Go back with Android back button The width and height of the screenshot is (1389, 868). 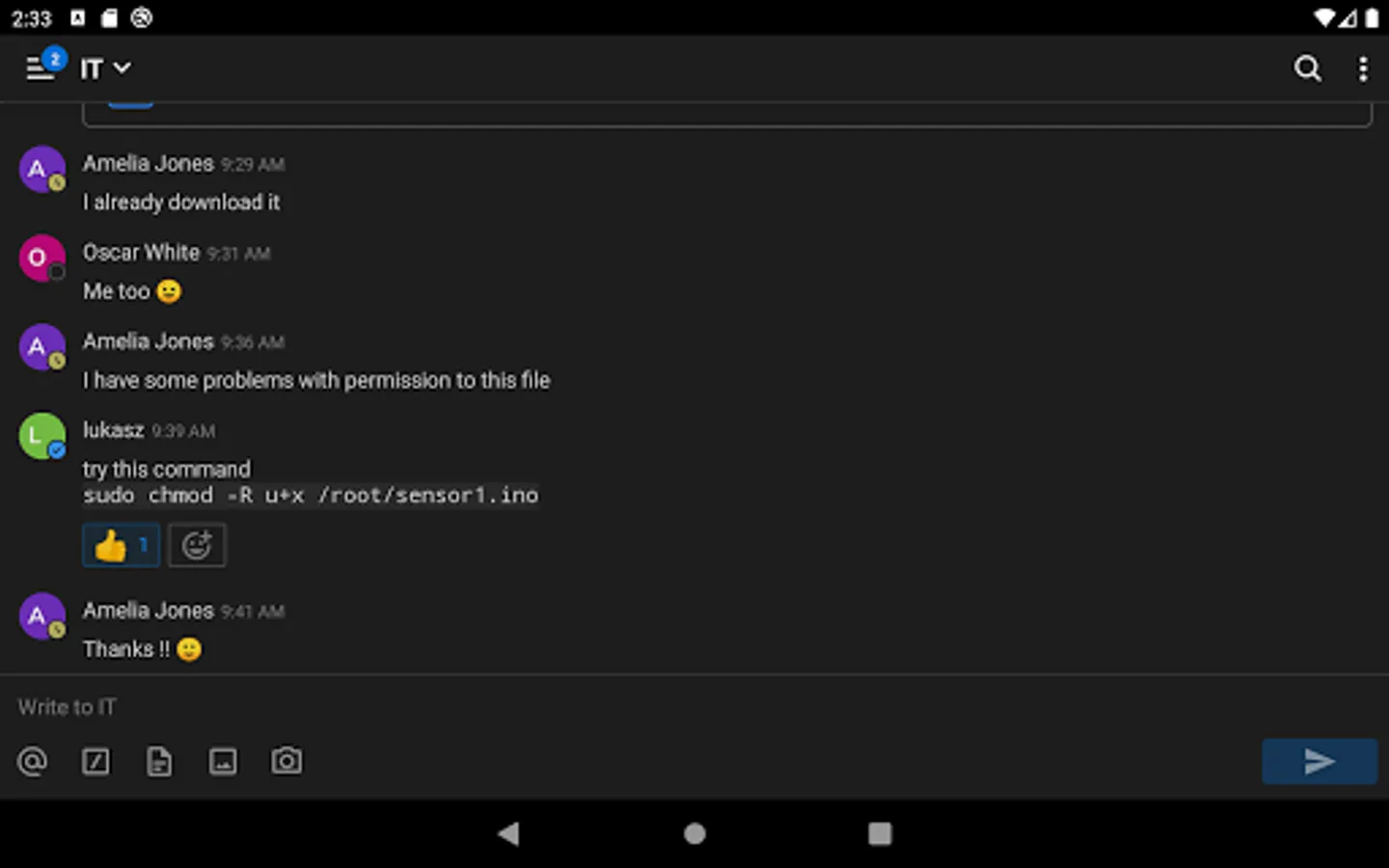click(508, 833)
